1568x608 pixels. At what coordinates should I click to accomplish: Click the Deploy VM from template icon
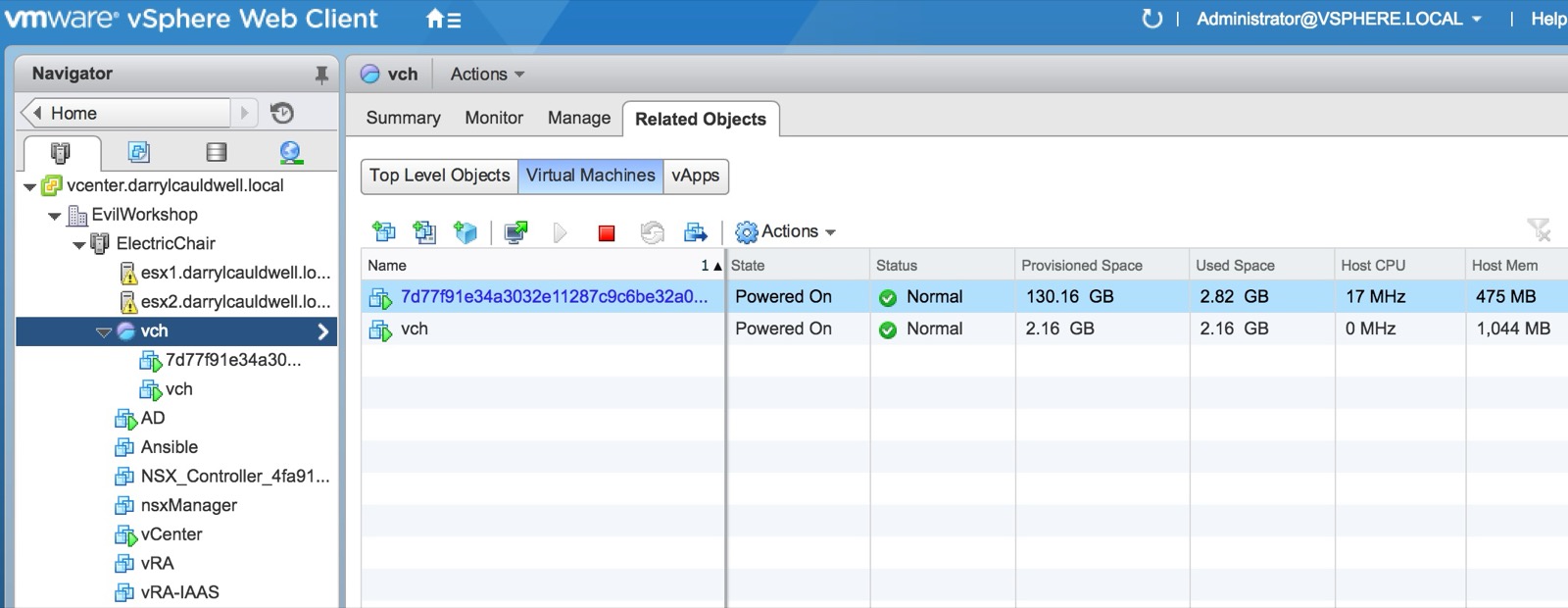pos(424,231)
